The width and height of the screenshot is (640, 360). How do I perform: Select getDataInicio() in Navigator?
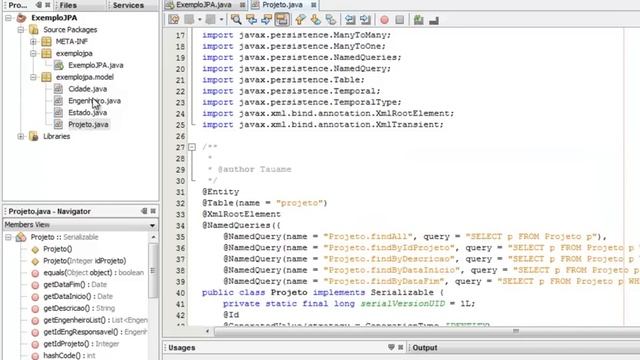pos(78,296)
